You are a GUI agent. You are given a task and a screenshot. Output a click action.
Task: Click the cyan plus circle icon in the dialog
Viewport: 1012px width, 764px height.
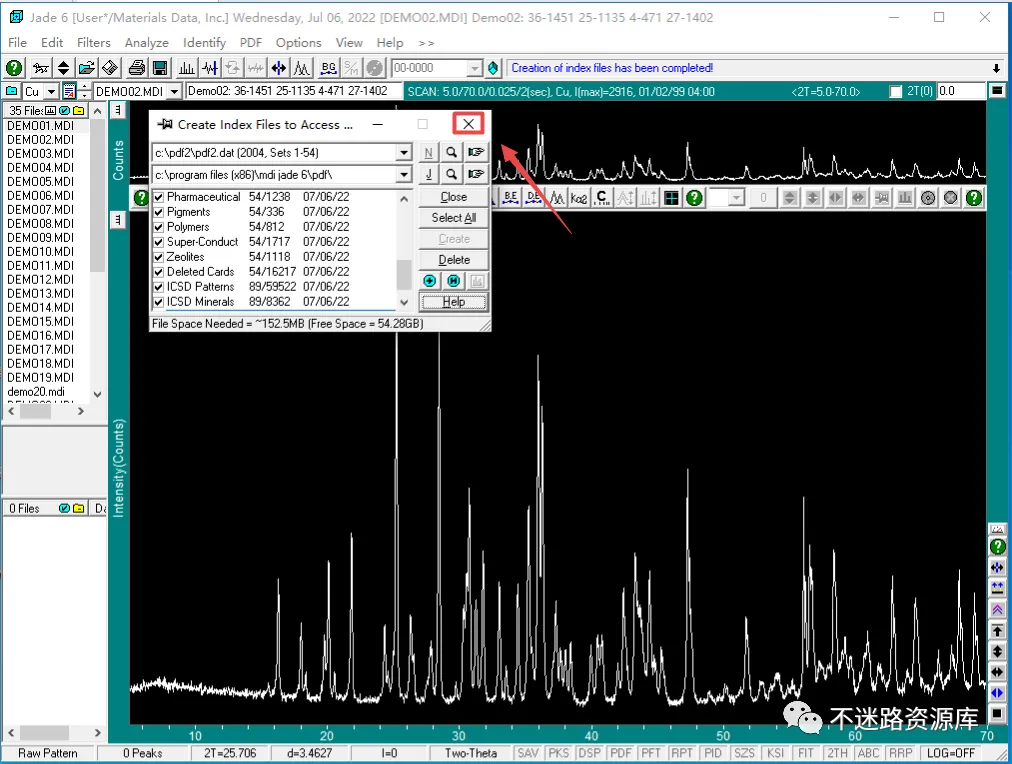tap(430, 281)
